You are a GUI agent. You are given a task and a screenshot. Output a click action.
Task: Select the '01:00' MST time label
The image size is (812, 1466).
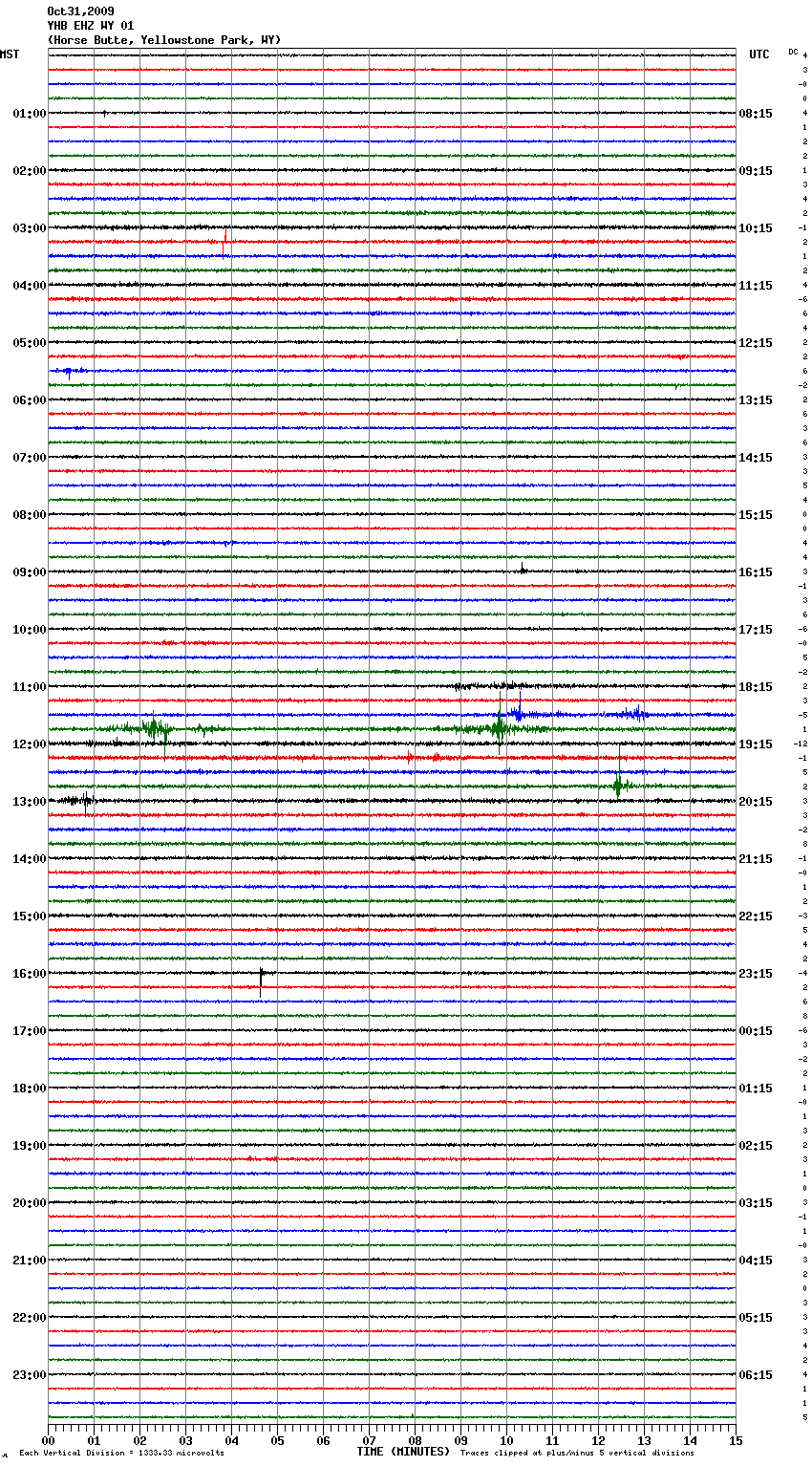[x=30, y=114]
